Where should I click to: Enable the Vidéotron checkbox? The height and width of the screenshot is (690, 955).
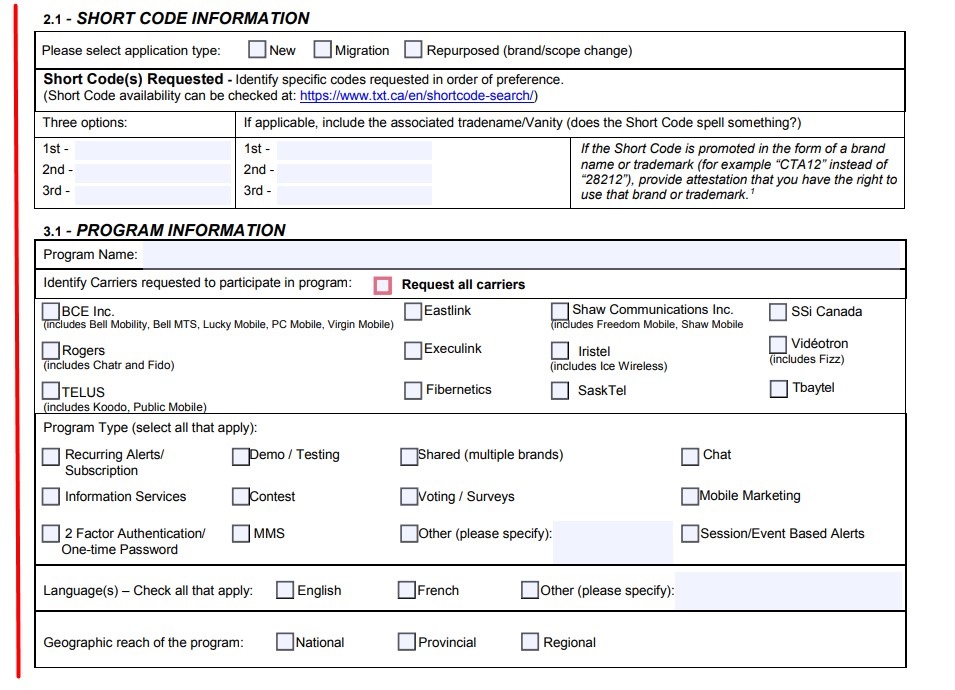[x=778, y=344]
